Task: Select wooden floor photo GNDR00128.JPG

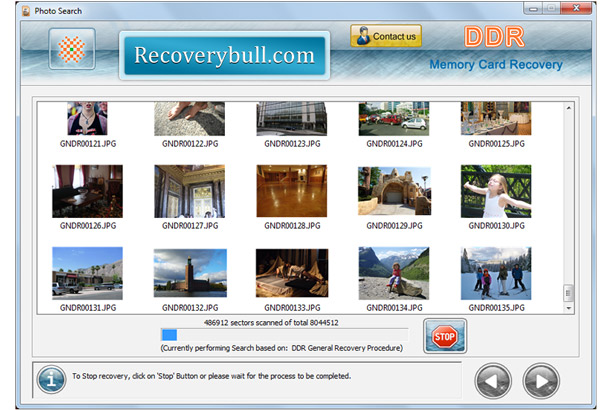Action: 292,191
